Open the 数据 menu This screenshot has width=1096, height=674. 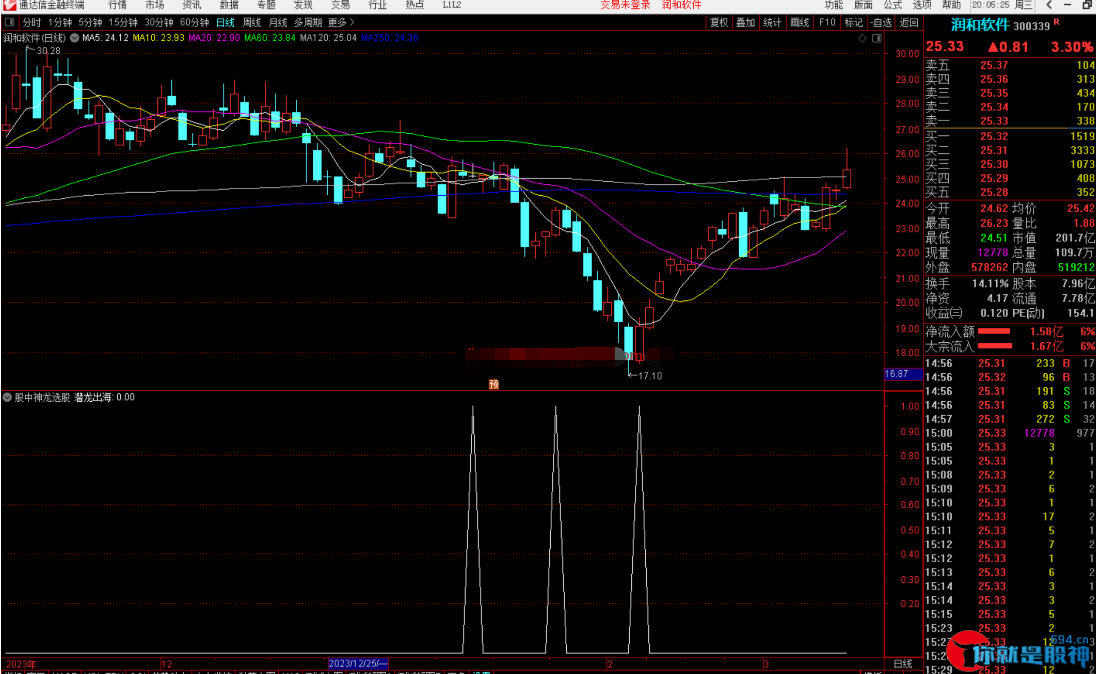coord(229,5)
